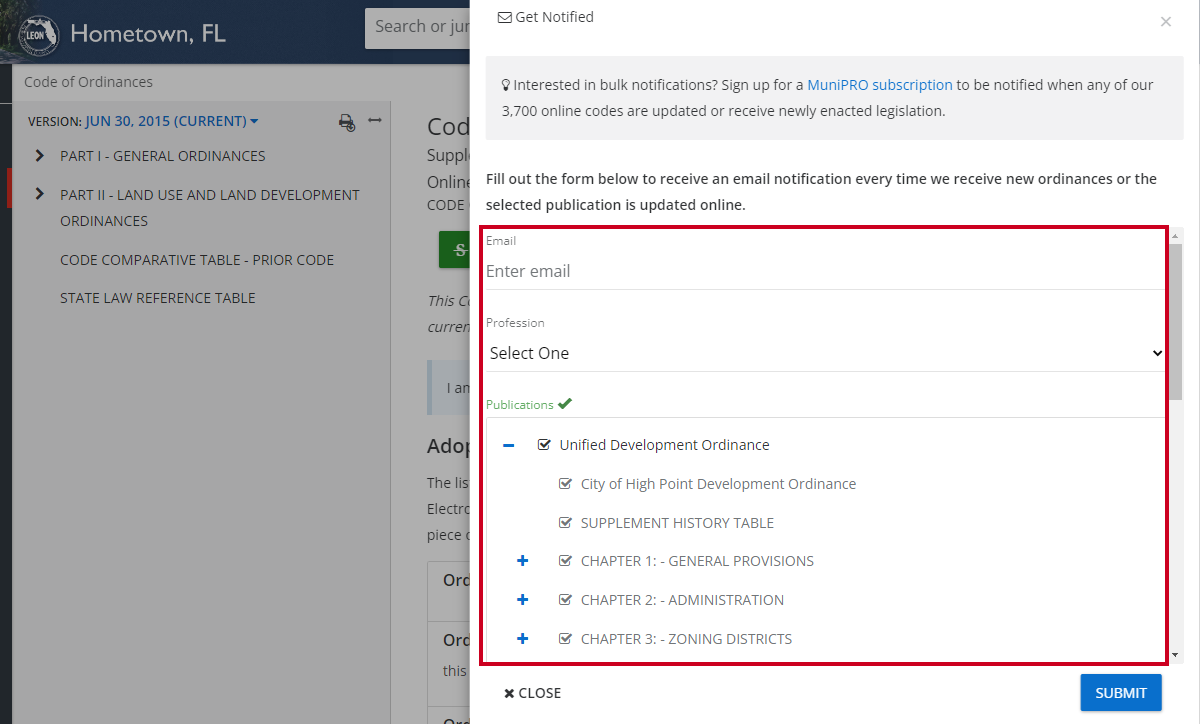
Task: Click the Get Notified envelope icon
Action: [x=504, y=17]
